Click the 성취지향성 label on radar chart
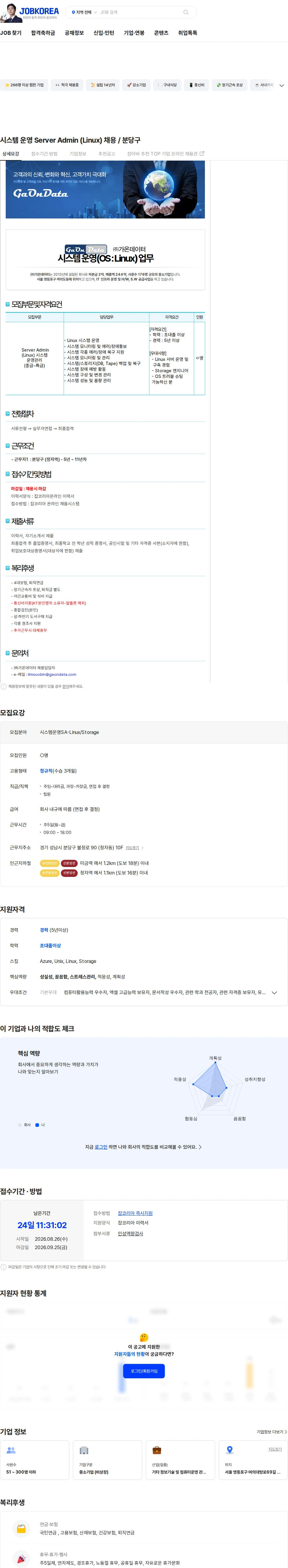This screenshot has width=288, height=1568. pos(254,1079)
